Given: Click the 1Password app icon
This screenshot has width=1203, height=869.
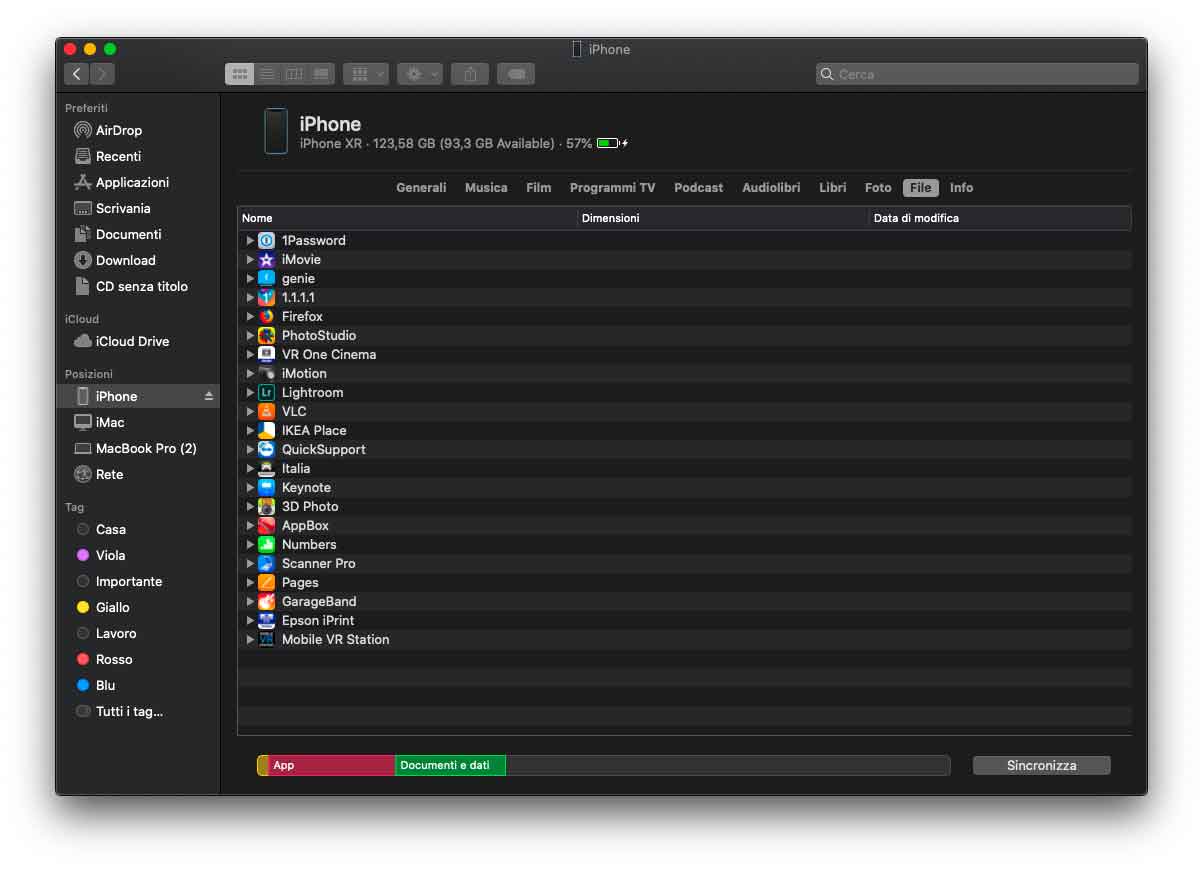Looking at the screenshot, I should coord(266,240).
